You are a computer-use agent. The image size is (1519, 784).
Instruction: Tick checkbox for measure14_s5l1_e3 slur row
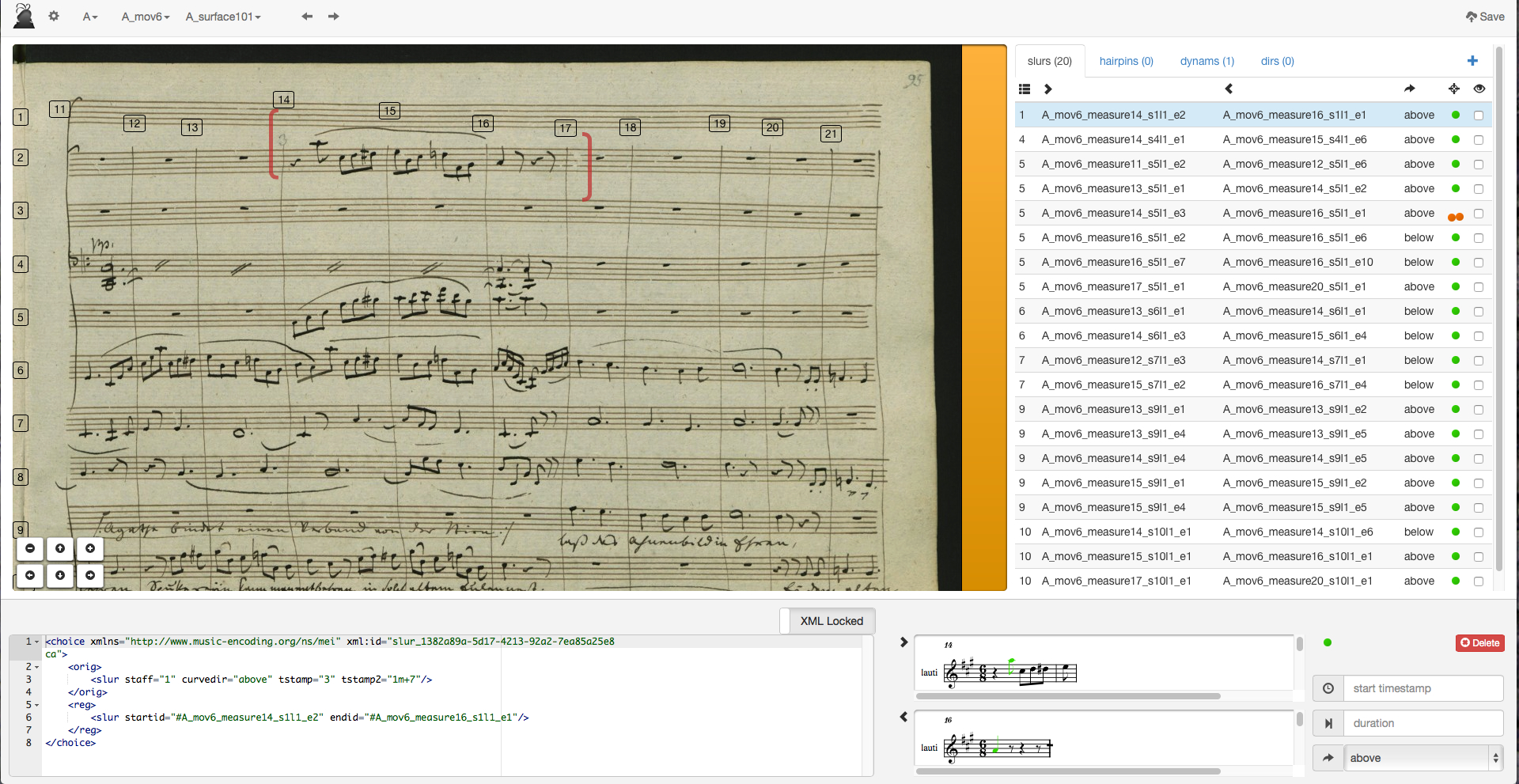[x=1478, y=214]
